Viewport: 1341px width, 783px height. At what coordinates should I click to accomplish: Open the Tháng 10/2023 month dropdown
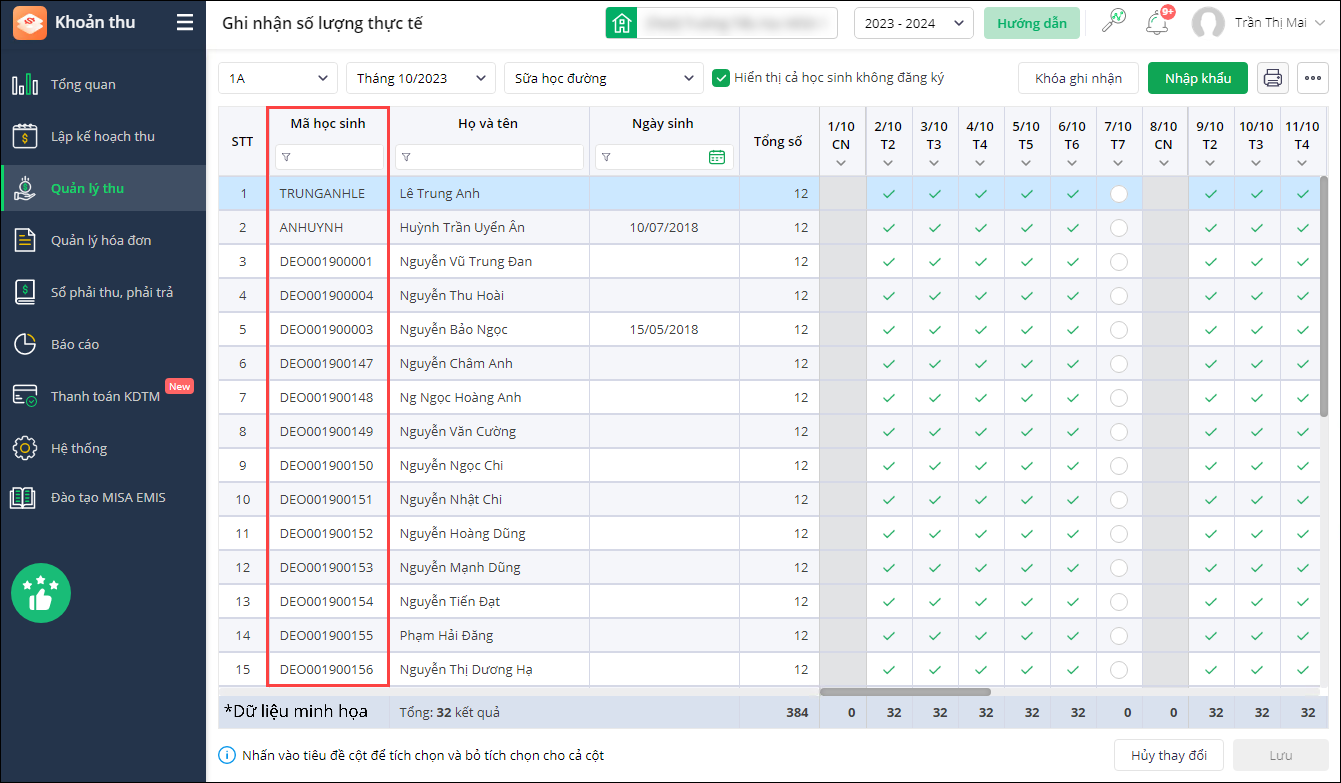coord(420,78)
